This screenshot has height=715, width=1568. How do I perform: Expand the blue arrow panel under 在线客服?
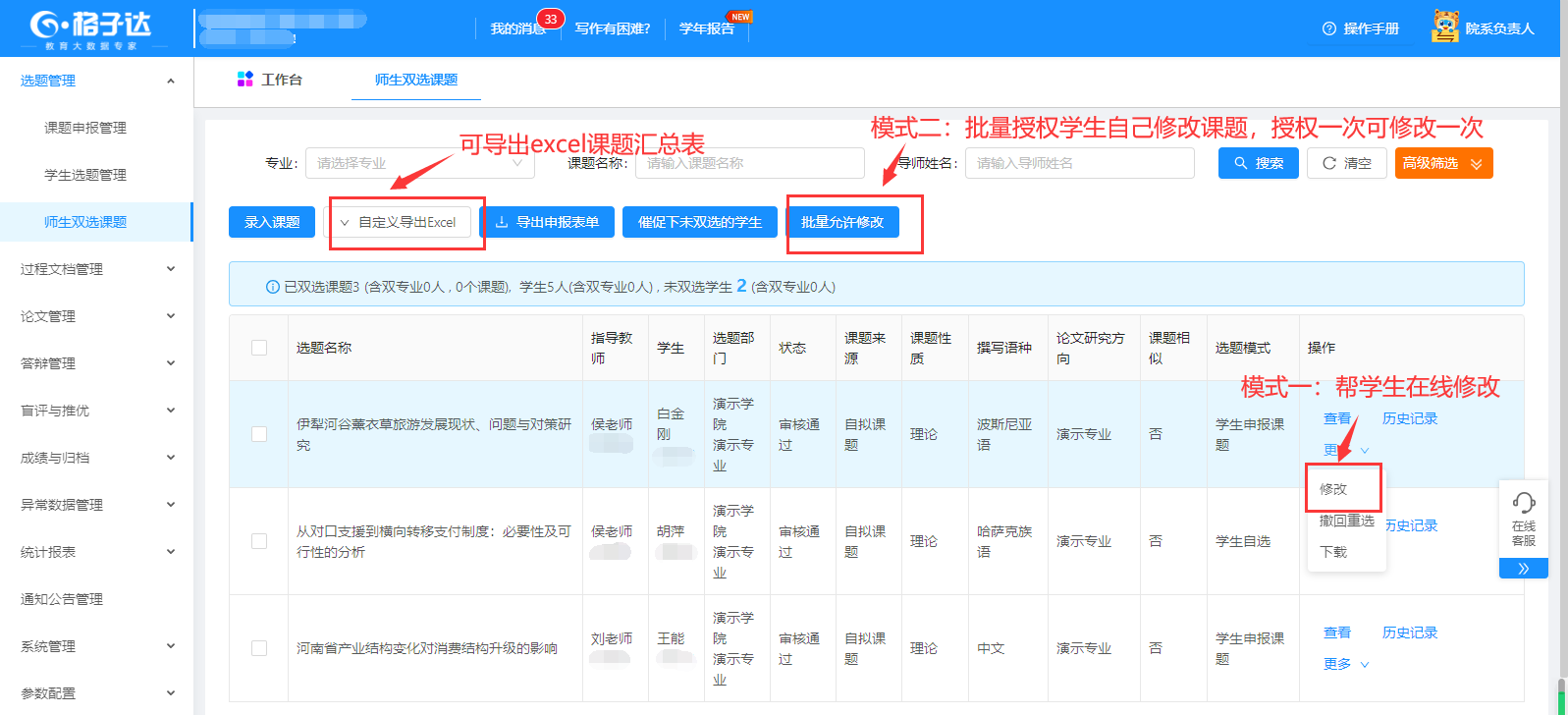coord(1523,569)
